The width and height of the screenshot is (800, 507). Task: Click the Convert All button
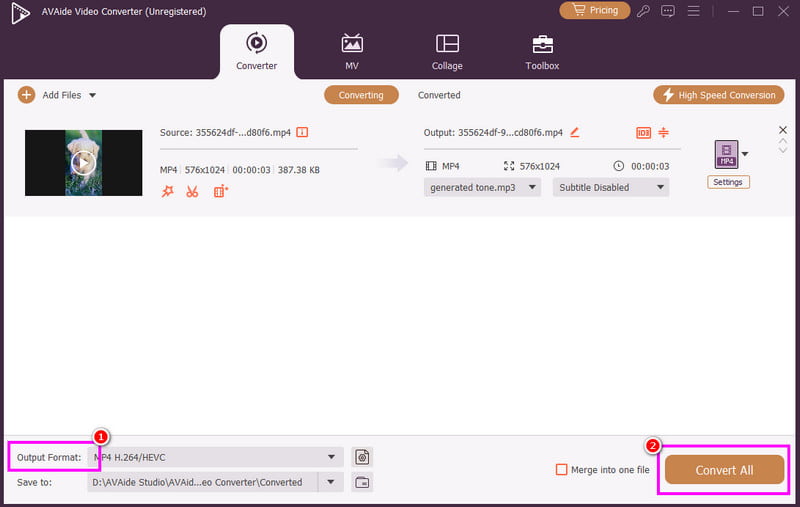tap(724, 470)
